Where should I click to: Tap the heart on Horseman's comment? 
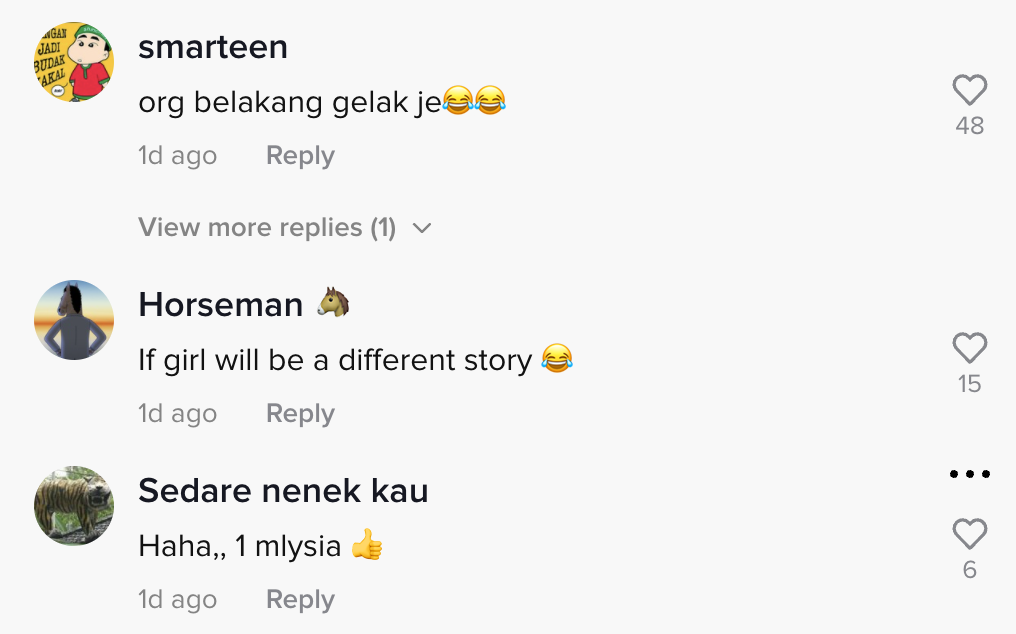pyautogui.click(x=969, y=349)
